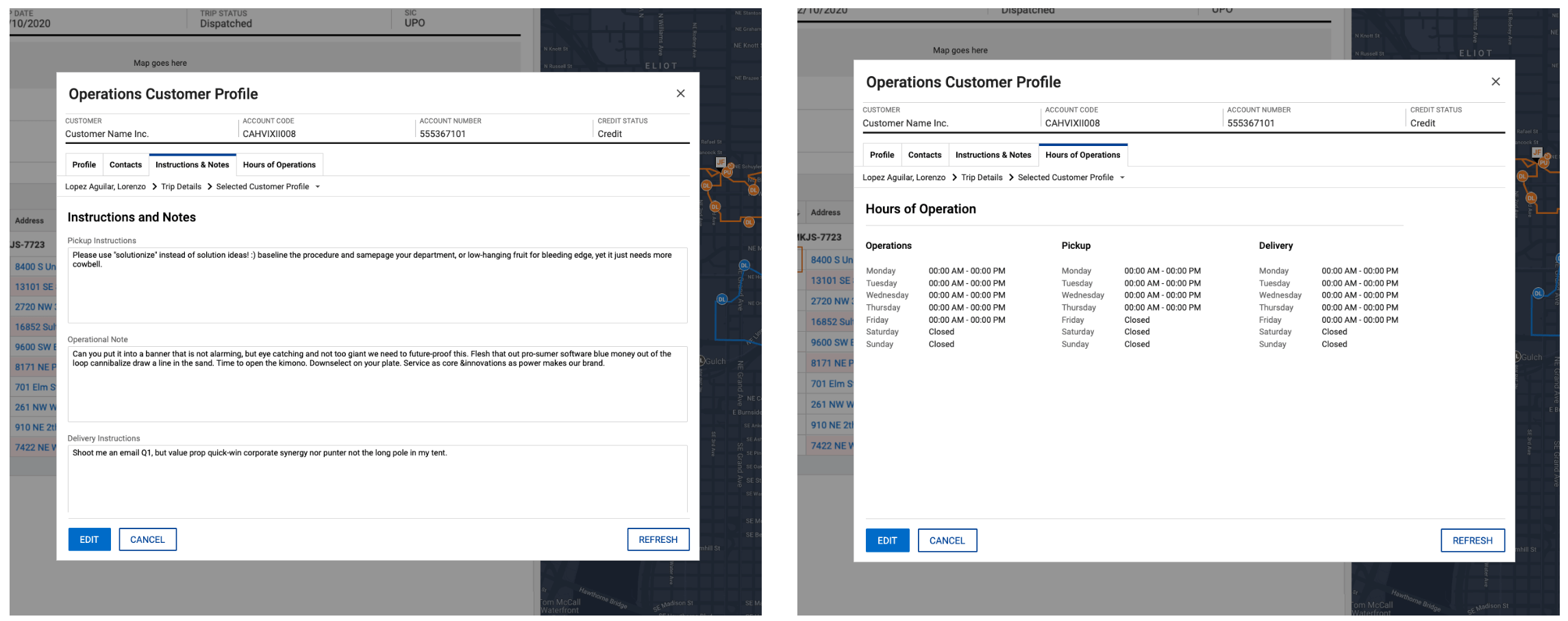1568x621 pixels.
Task: Focus the Pickup Instructions text area
Action: point(377,285)
